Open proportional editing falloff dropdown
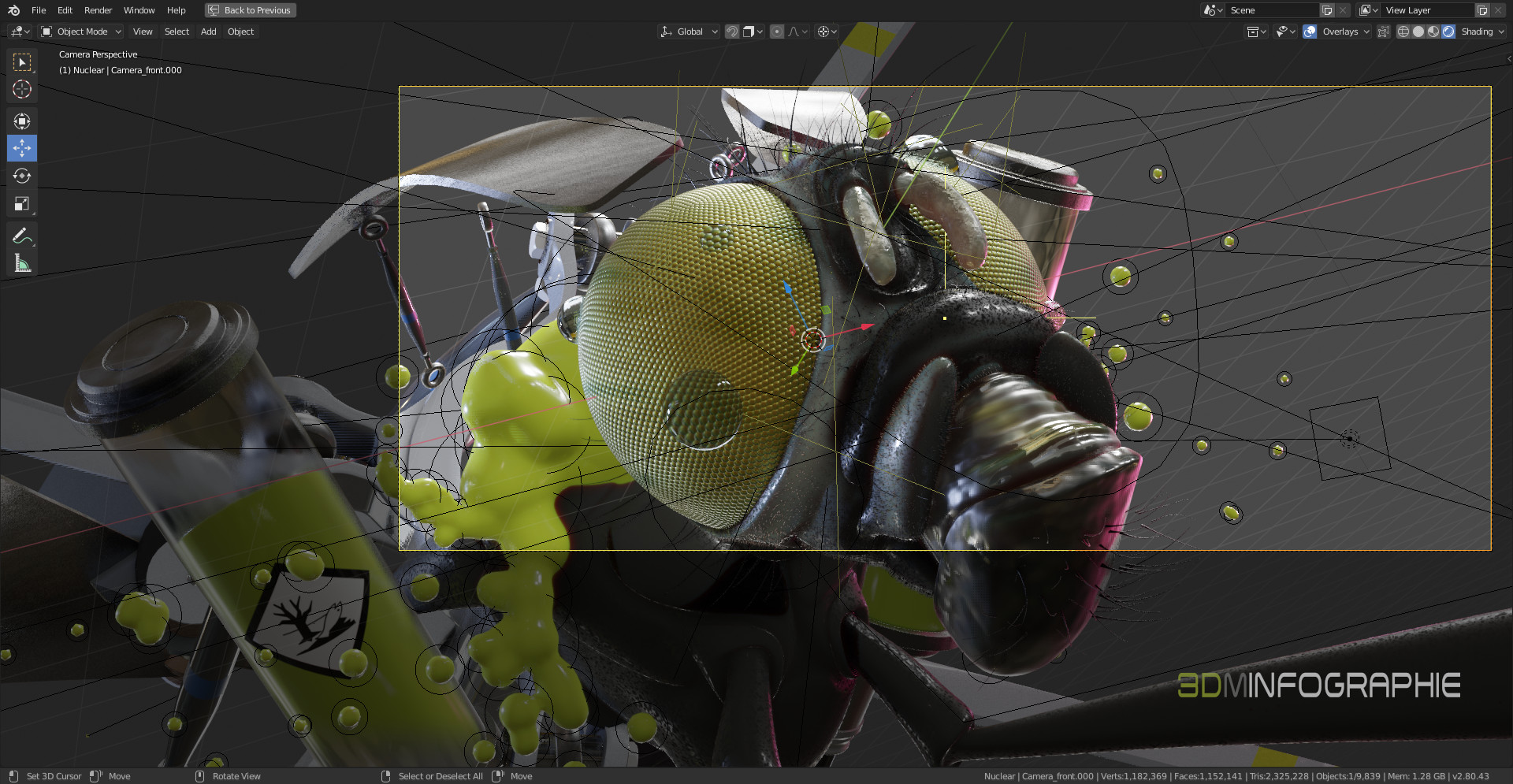The image size is (1513, 784). click(797, 32)
